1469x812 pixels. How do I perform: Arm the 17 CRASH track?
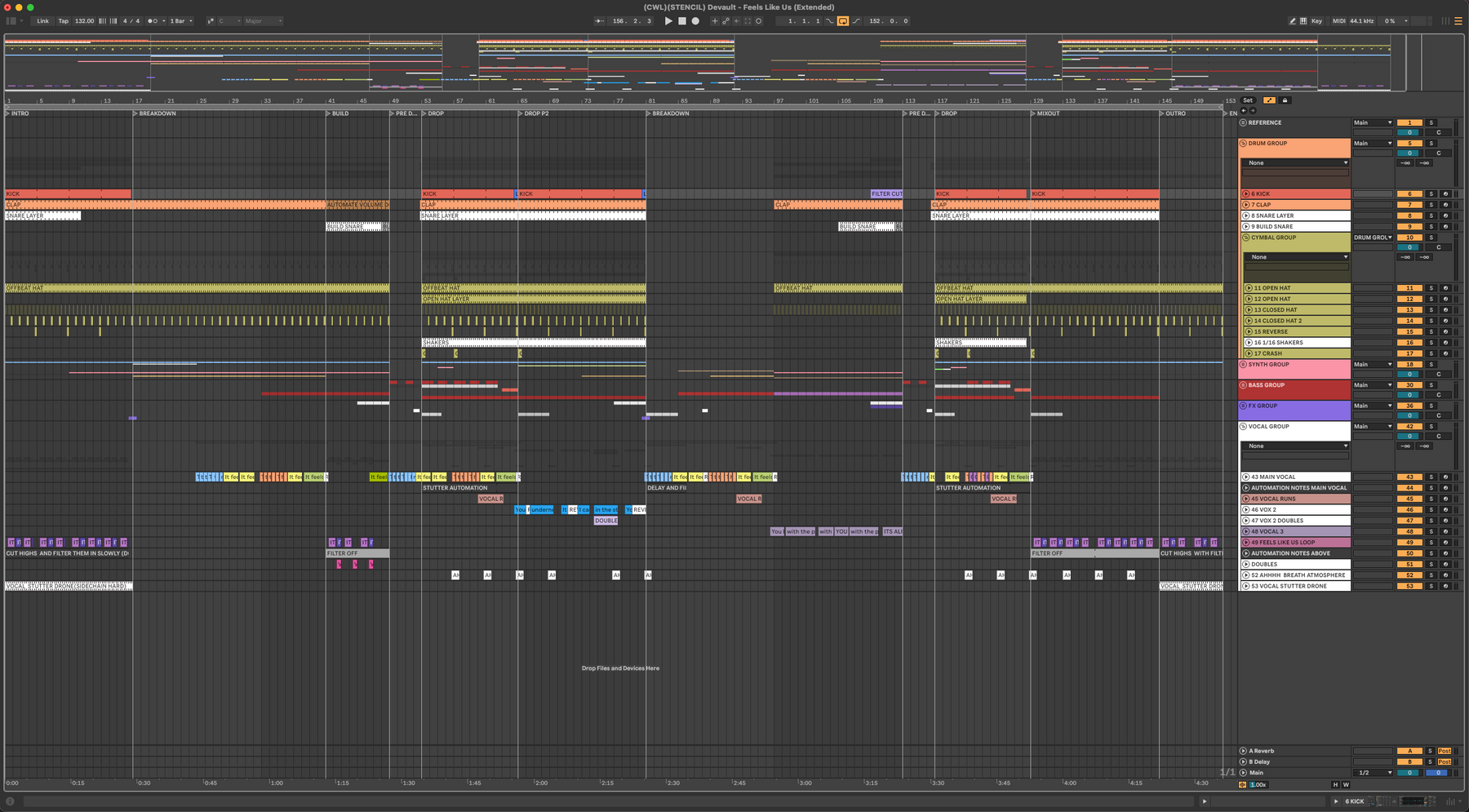[1445, 353]
